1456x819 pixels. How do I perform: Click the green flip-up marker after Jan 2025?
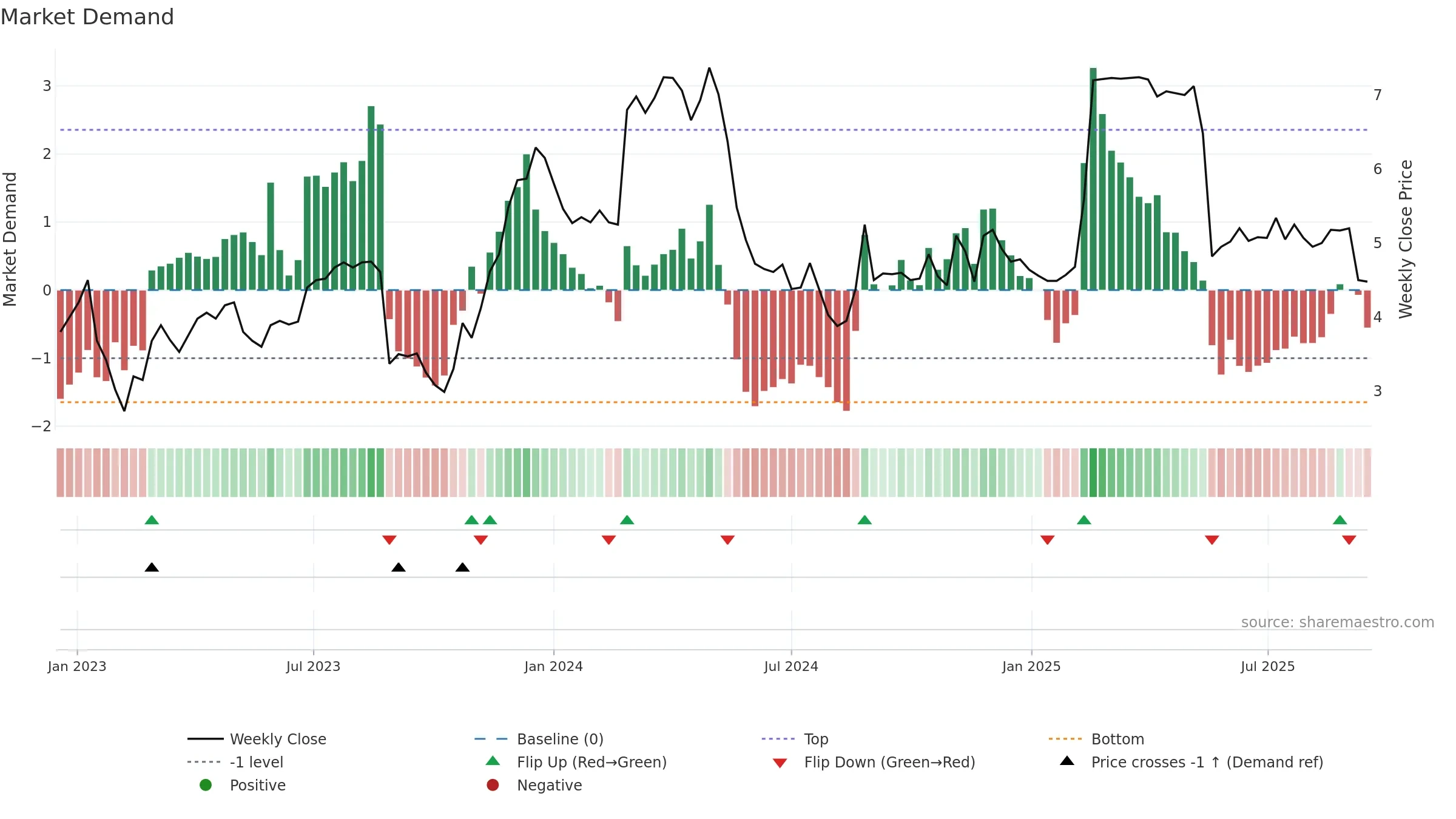[1084, 520]
